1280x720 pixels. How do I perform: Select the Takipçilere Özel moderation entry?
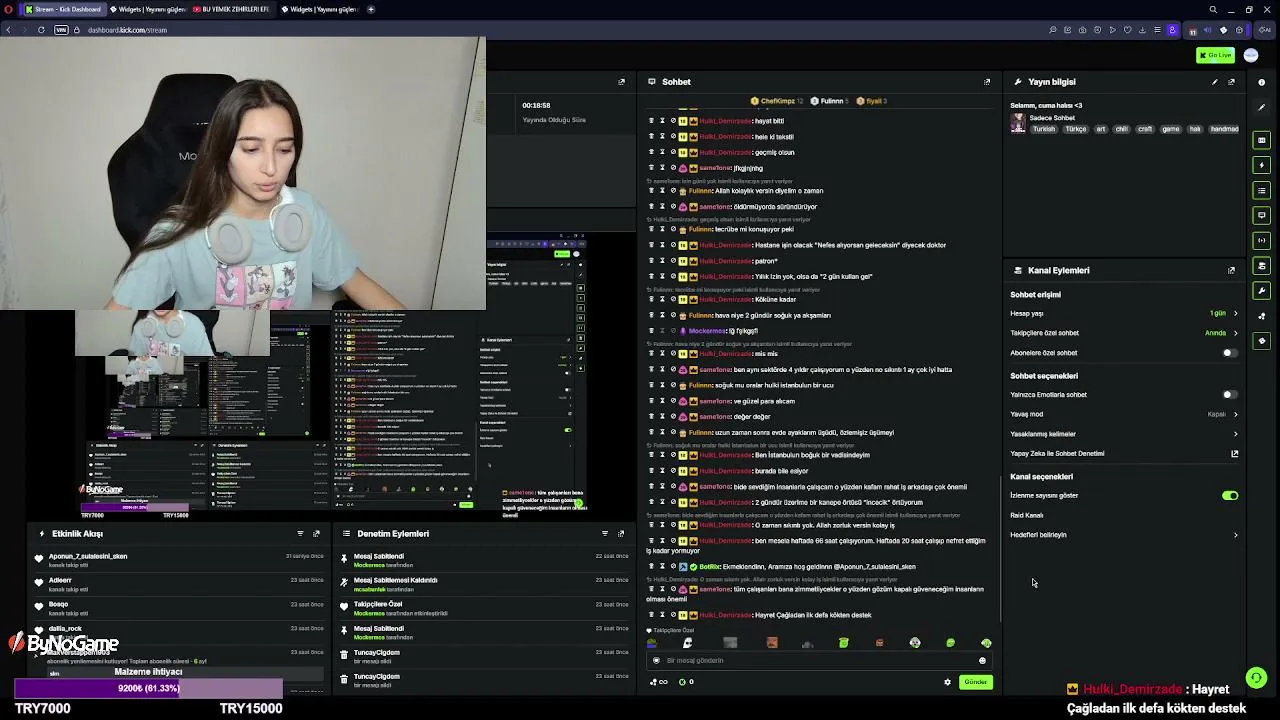point(485,608)
